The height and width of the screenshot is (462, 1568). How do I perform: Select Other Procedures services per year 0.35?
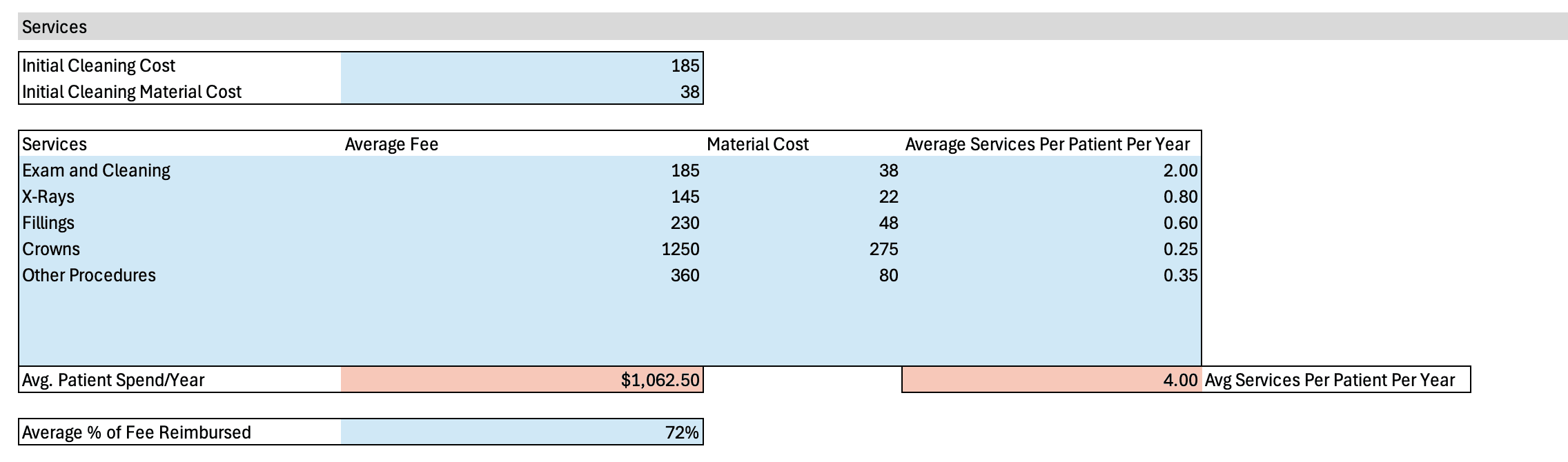1051,276
